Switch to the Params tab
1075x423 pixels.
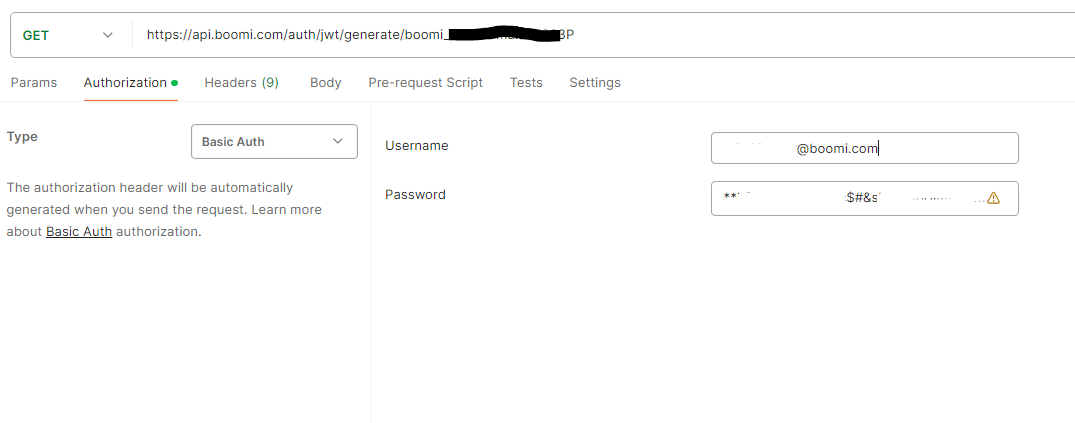click(34, 83)
